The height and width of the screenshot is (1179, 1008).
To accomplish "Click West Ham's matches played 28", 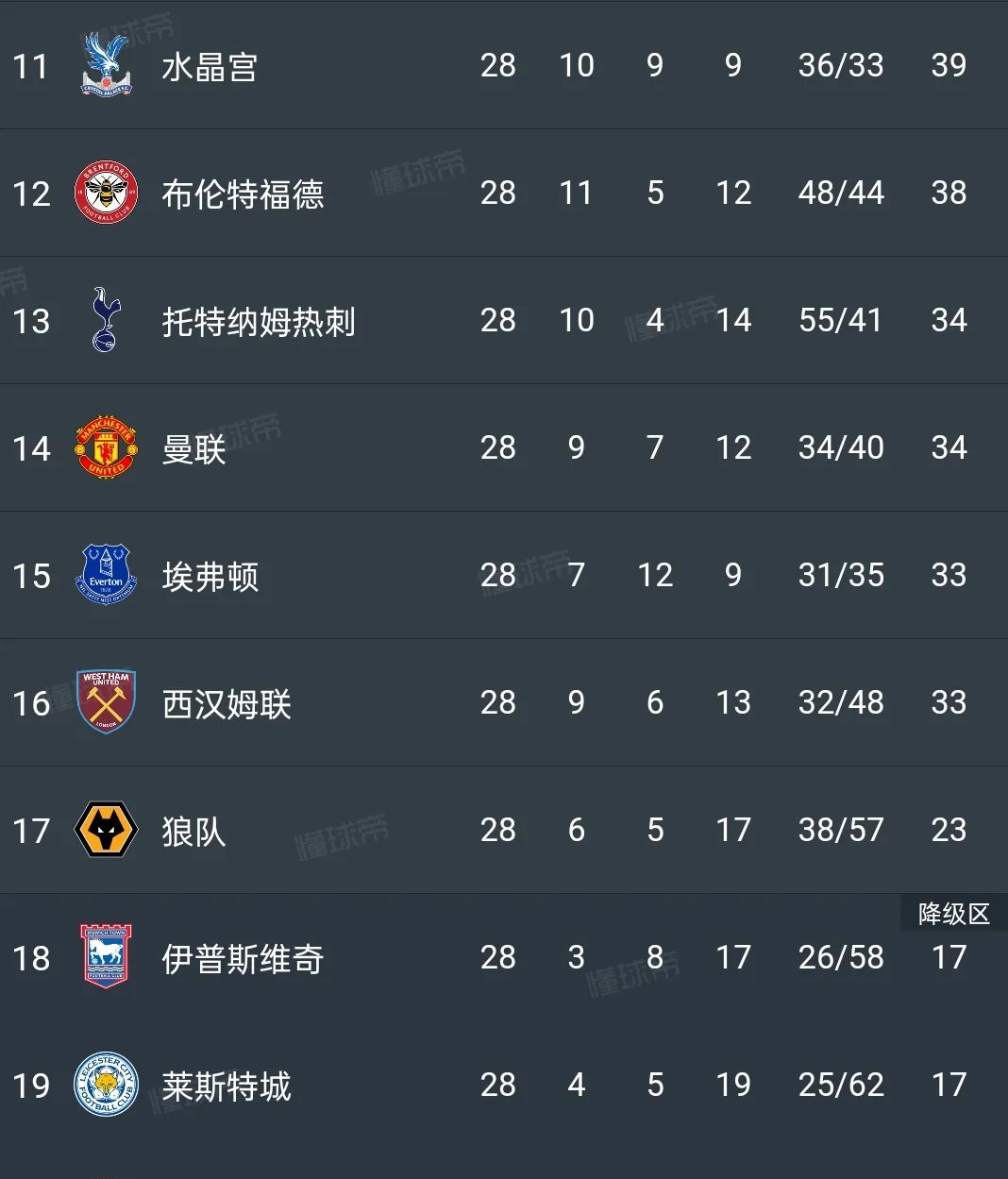I will coord(498,703).
